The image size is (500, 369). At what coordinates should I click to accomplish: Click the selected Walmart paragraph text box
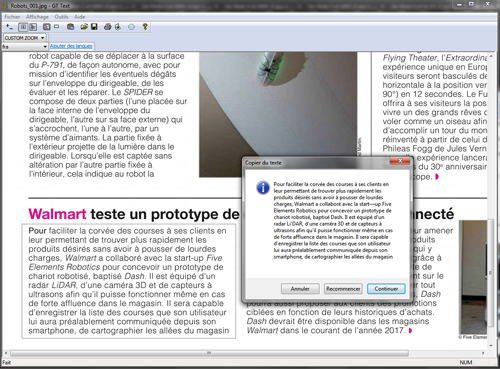[129, 281]
